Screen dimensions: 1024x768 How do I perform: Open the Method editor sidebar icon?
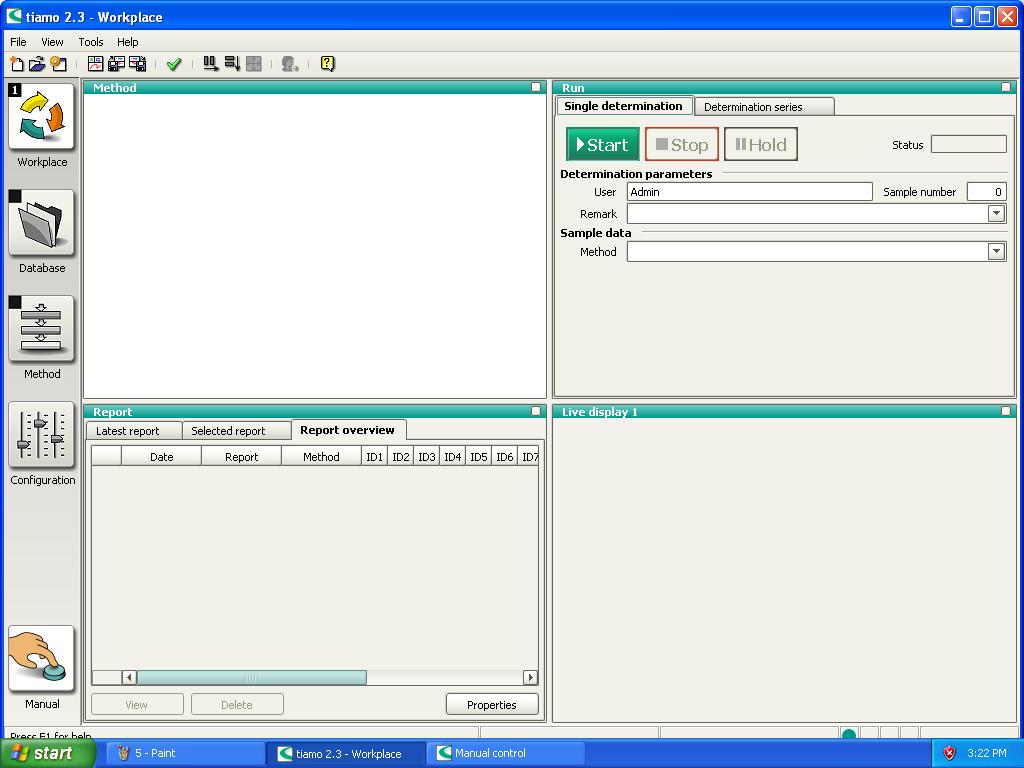[41, 328]
